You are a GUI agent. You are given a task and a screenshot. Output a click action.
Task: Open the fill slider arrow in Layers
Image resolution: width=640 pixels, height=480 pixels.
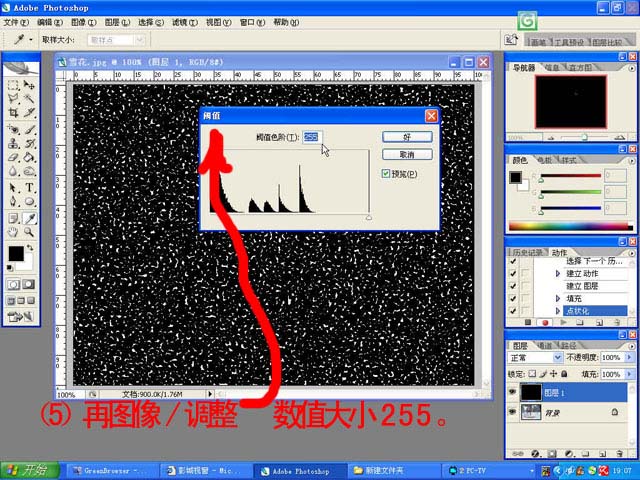pyautogui.click(x=629, y=374)
